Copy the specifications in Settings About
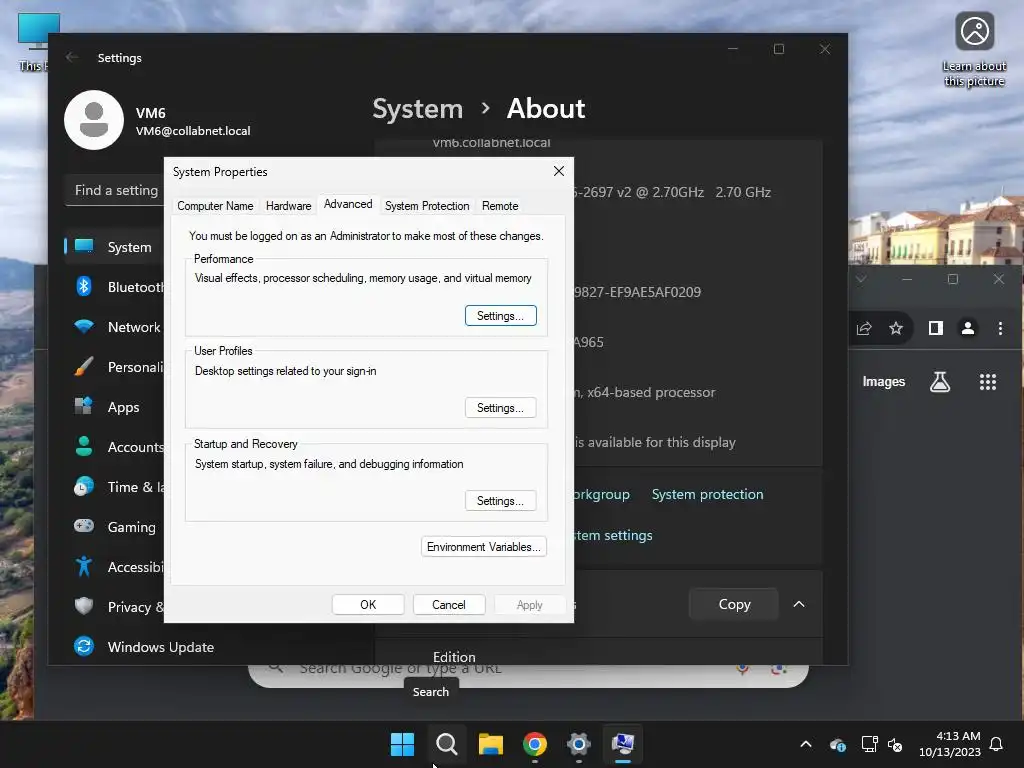The width and height of the screenshot is (1024, 768). [734, 604]
